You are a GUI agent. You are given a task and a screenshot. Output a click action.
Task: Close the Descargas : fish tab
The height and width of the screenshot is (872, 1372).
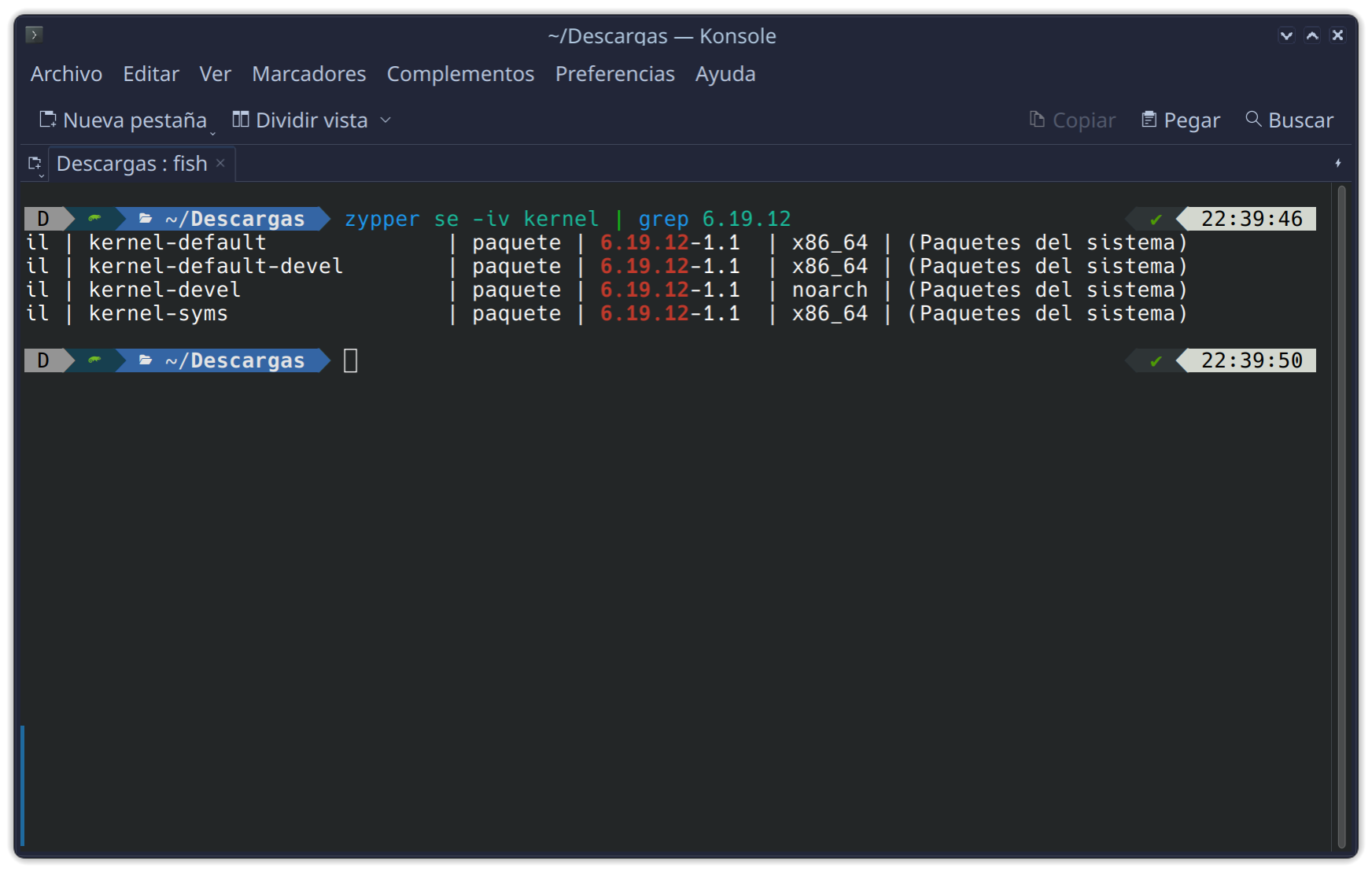(221, 163)
